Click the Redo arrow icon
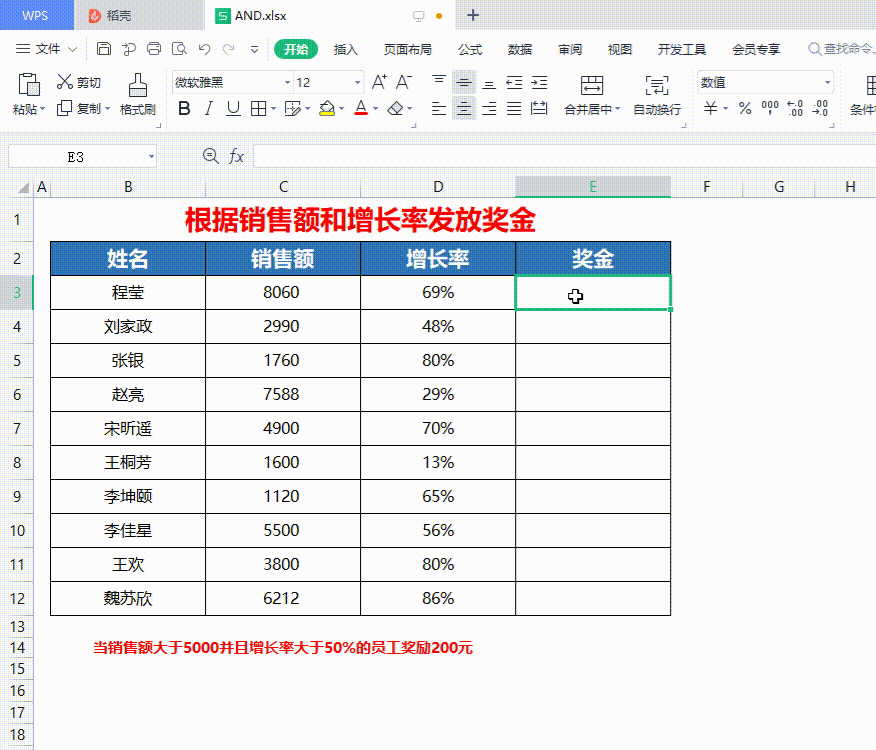The image size is (876, 750). click(x=229, y=49)
